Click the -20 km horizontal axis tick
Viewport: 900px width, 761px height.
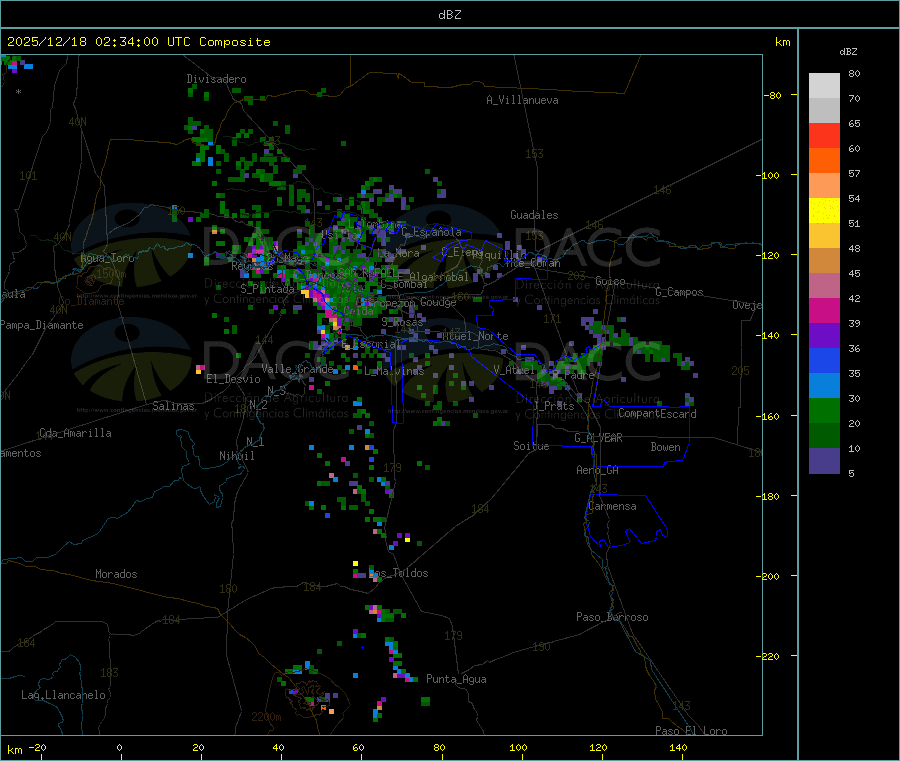pos(37,747)
